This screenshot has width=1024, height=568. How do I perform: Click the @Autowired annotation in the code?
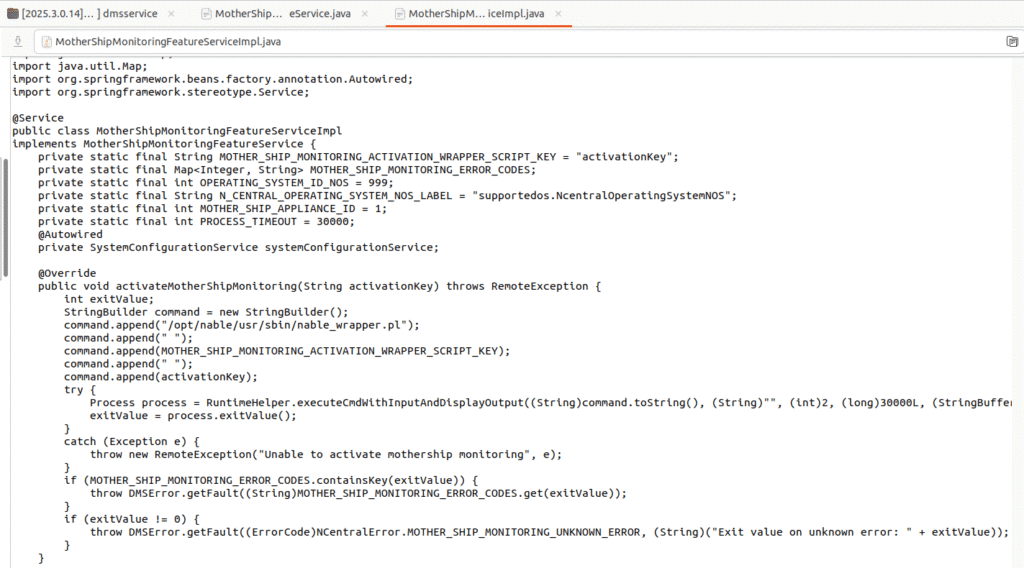(x=70, y=235)
